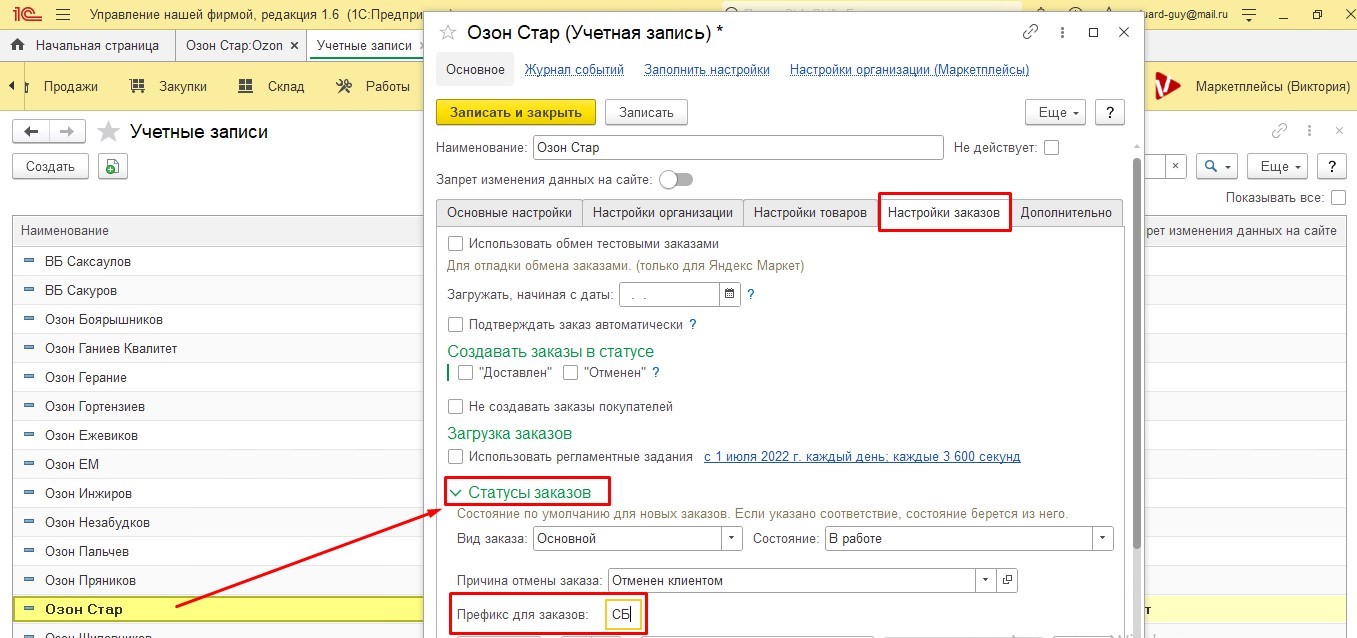Open the Дополнительно tab
The width and height of the screenshot is (1357, 638).
(x=1066, y=212)
